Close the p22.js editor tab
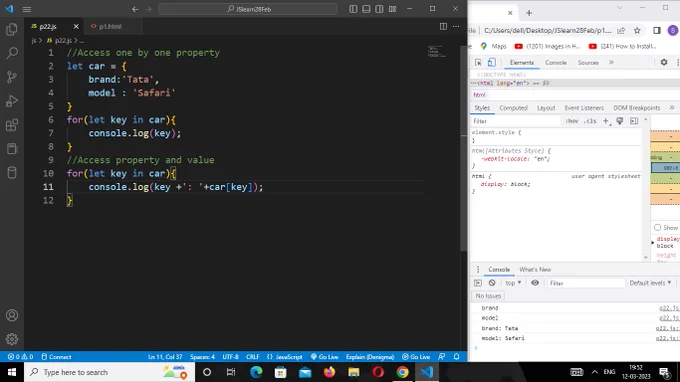 coord(76,26)
